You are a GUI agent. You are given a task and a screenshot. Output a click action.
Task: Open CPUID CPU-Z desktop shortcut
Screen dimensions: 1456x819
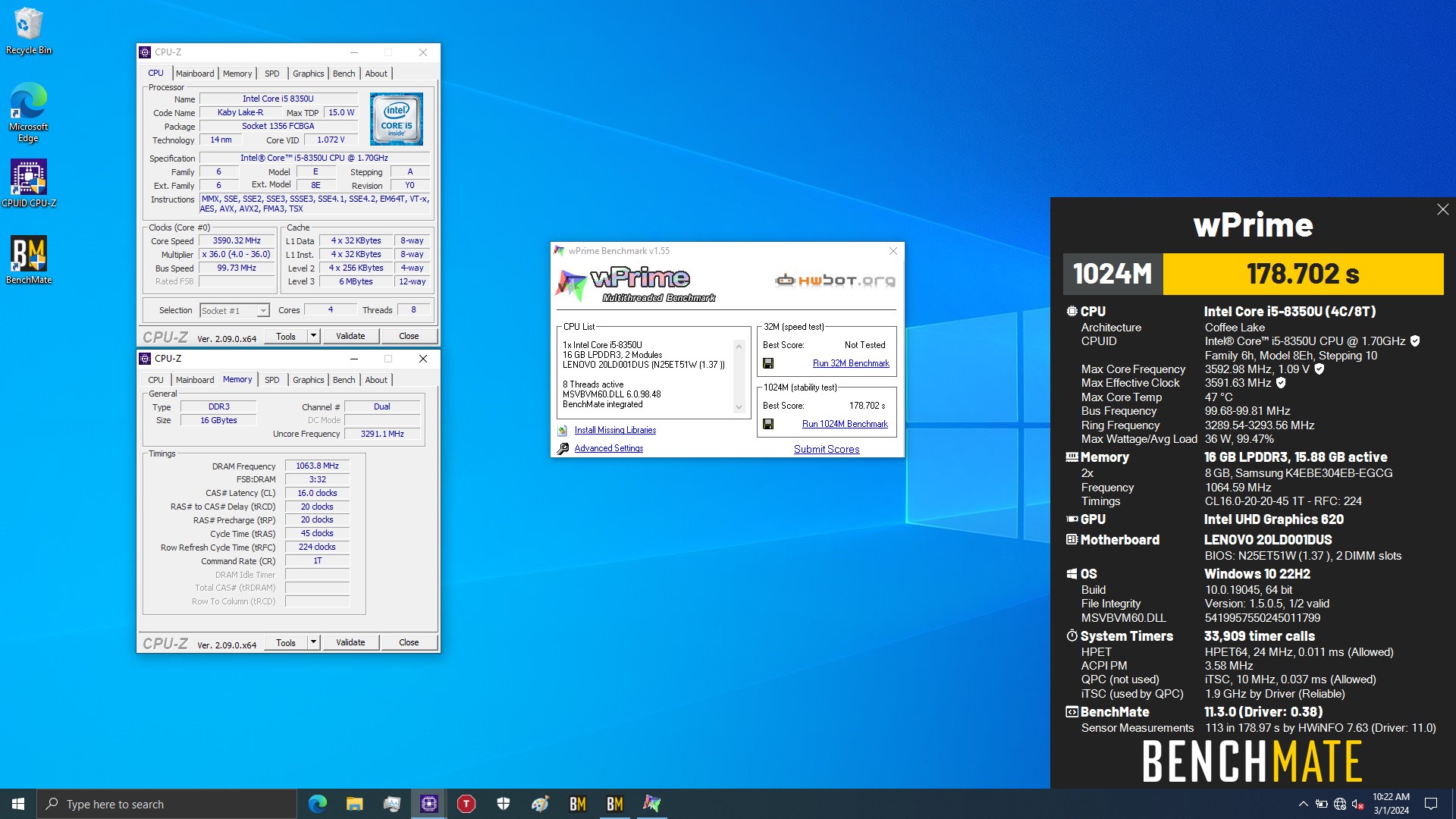pyautogui.click(x=29, y=183)
